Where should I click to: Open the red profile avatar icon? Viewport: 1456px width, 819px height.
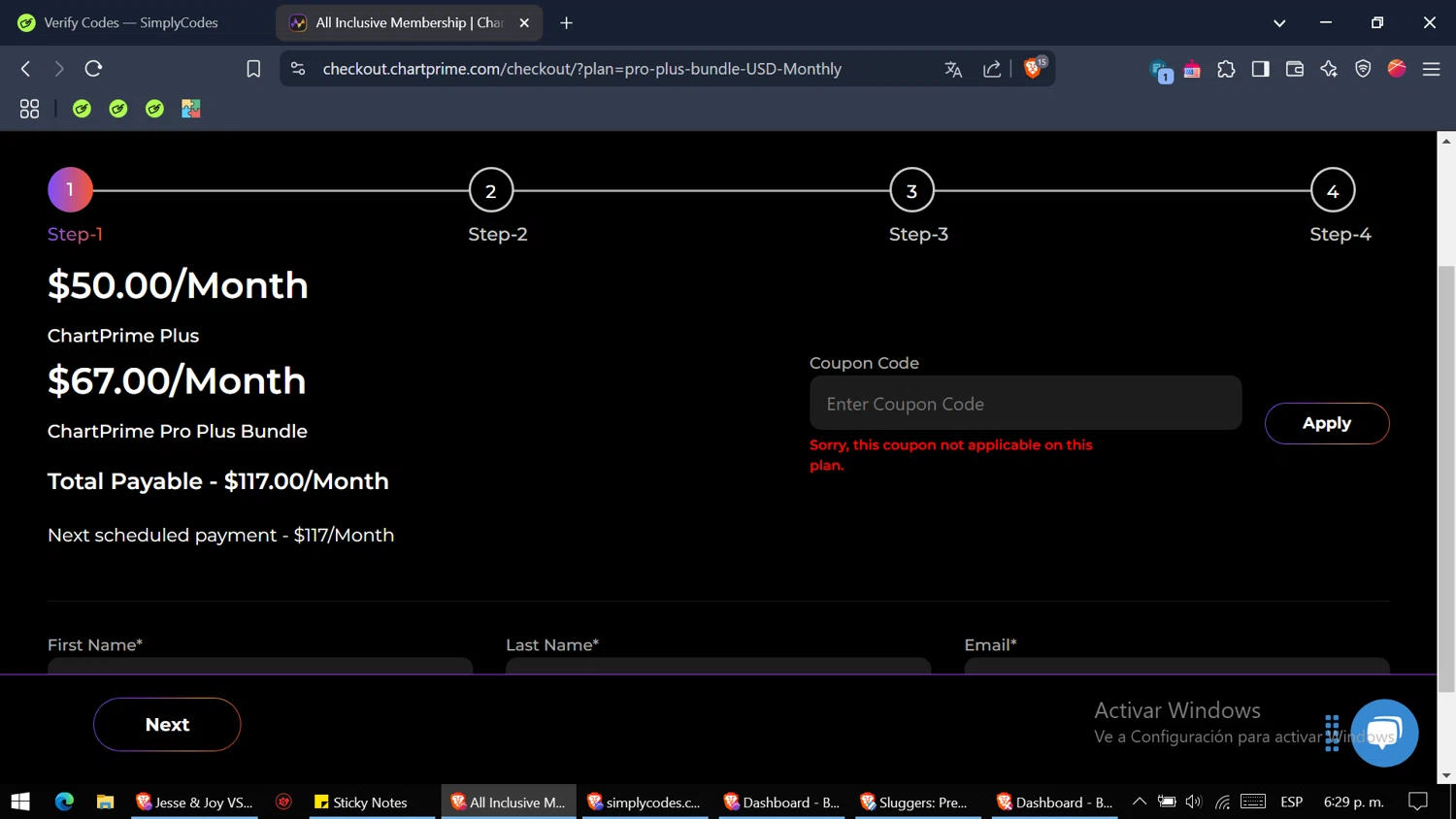point(1397,68)
